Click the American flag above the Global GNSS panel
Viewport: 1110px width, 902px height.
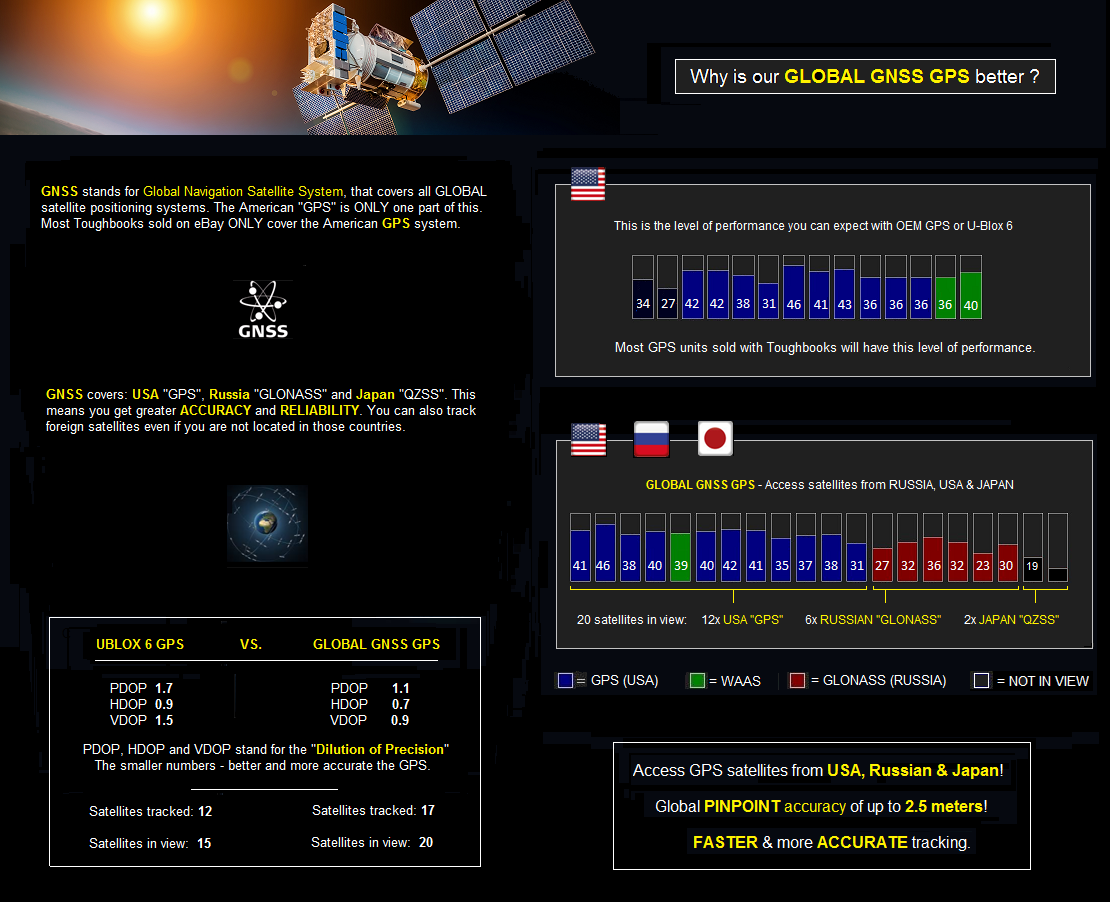tap(588, 440)
